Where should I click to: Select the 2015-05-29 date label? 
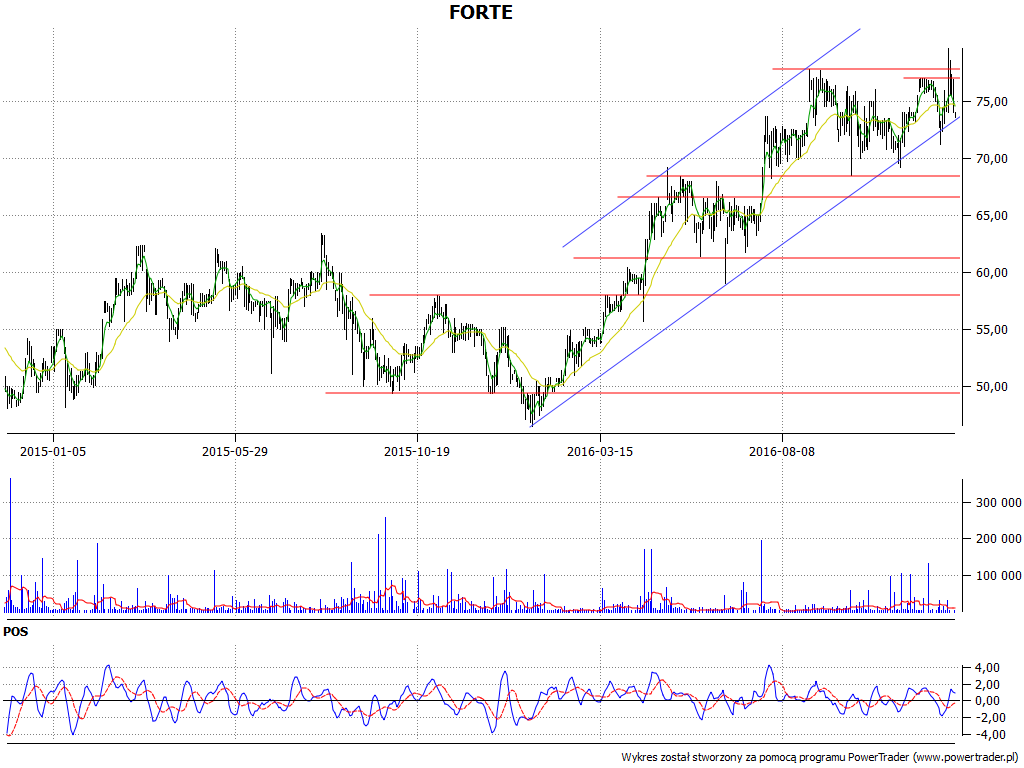[234, 451]
